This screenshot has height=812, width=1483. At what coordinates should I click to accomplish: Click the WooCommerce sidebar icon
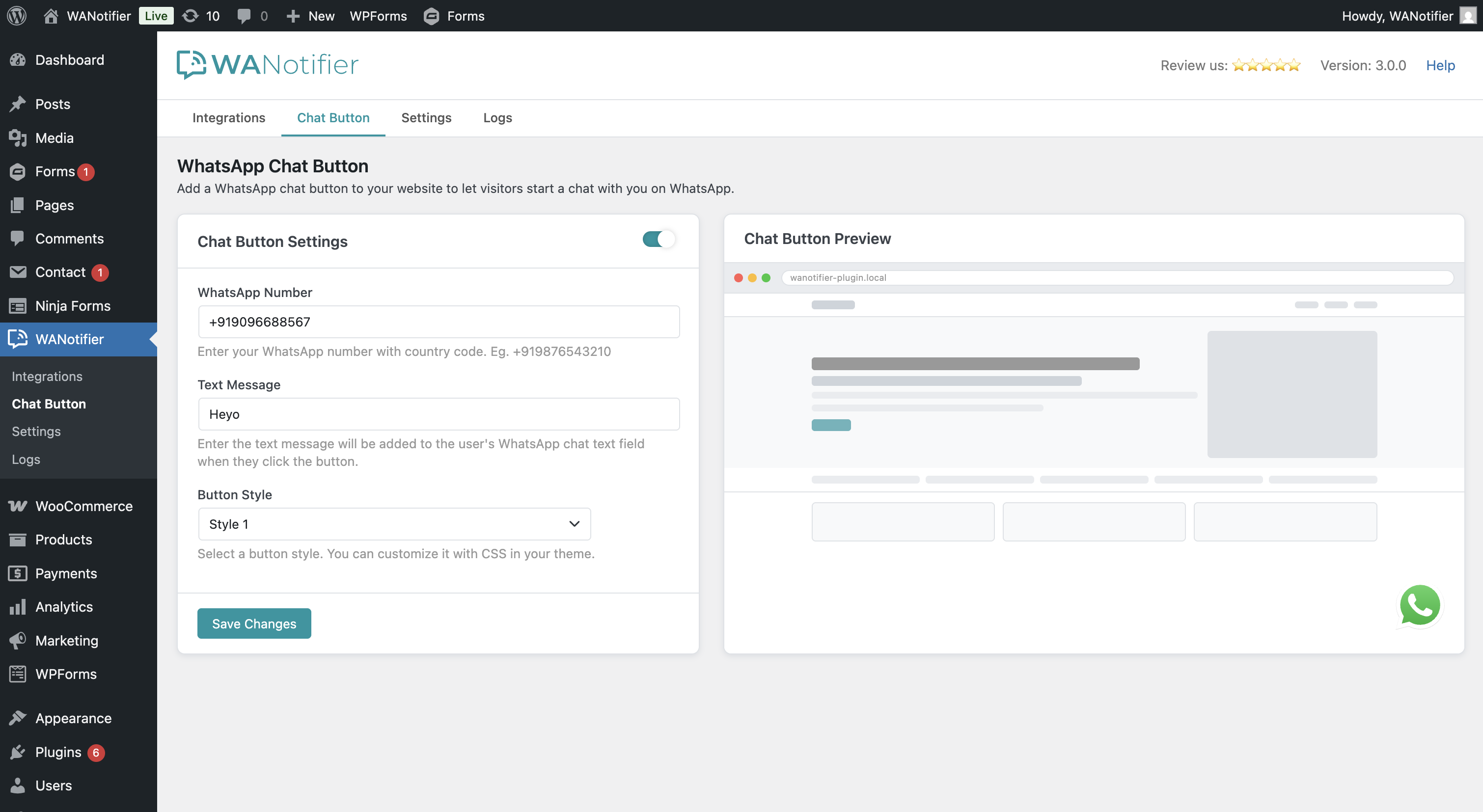(x=17, y=506)
